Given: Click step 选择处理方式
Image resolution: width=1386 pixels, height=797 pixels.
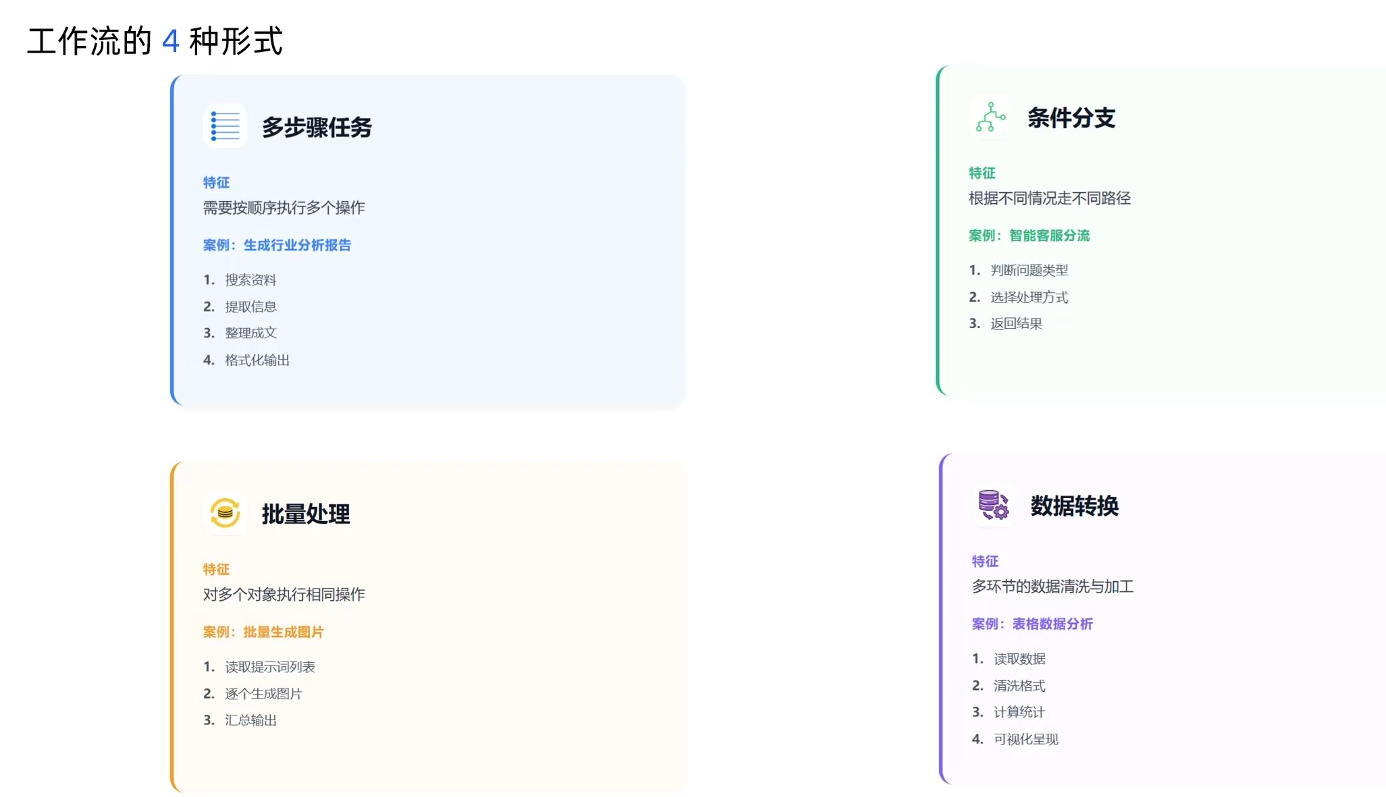Looking at the screenshot, I should [x=1030, y=297].
